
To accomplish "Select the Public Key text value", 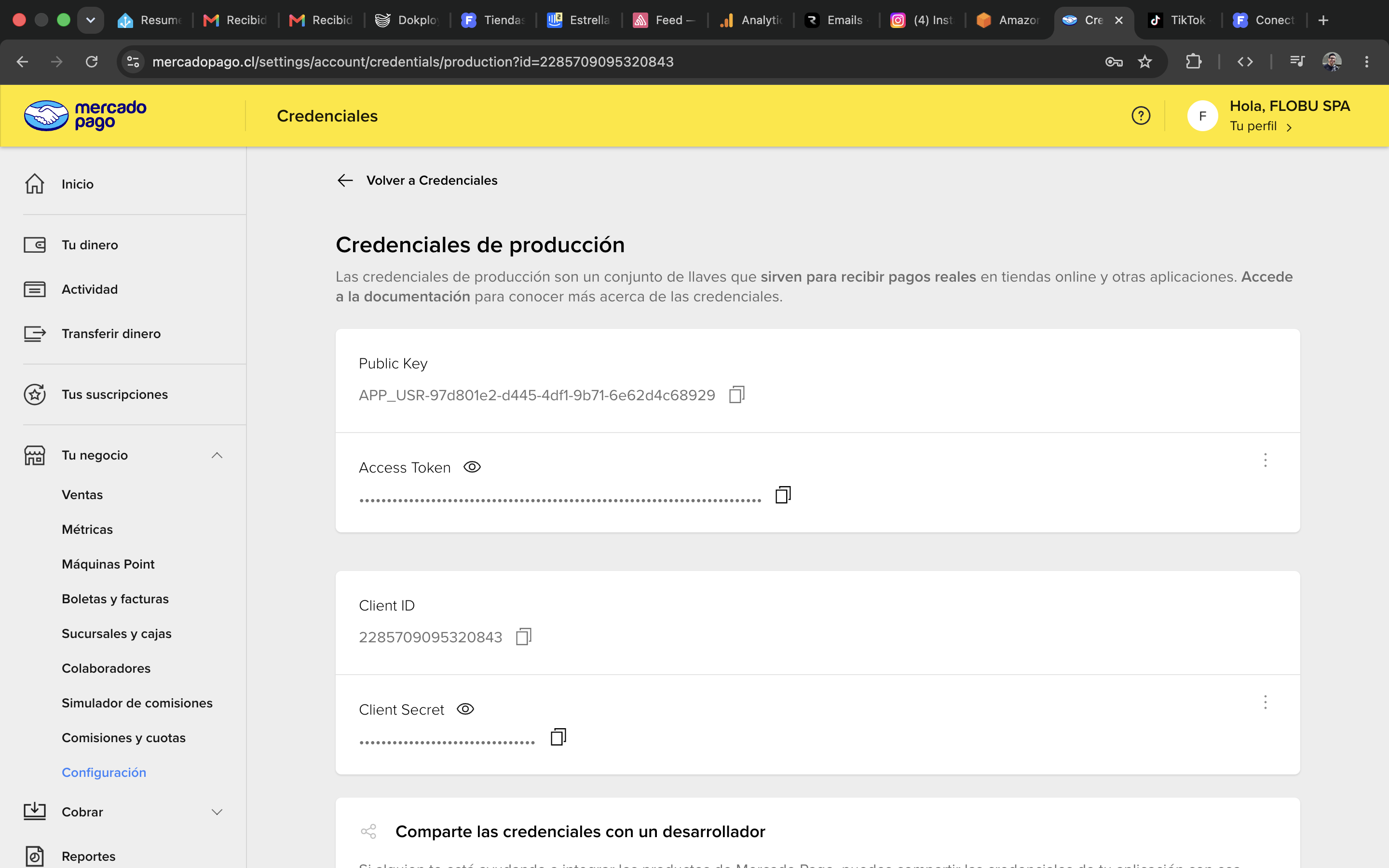I will tap(537, 395).
